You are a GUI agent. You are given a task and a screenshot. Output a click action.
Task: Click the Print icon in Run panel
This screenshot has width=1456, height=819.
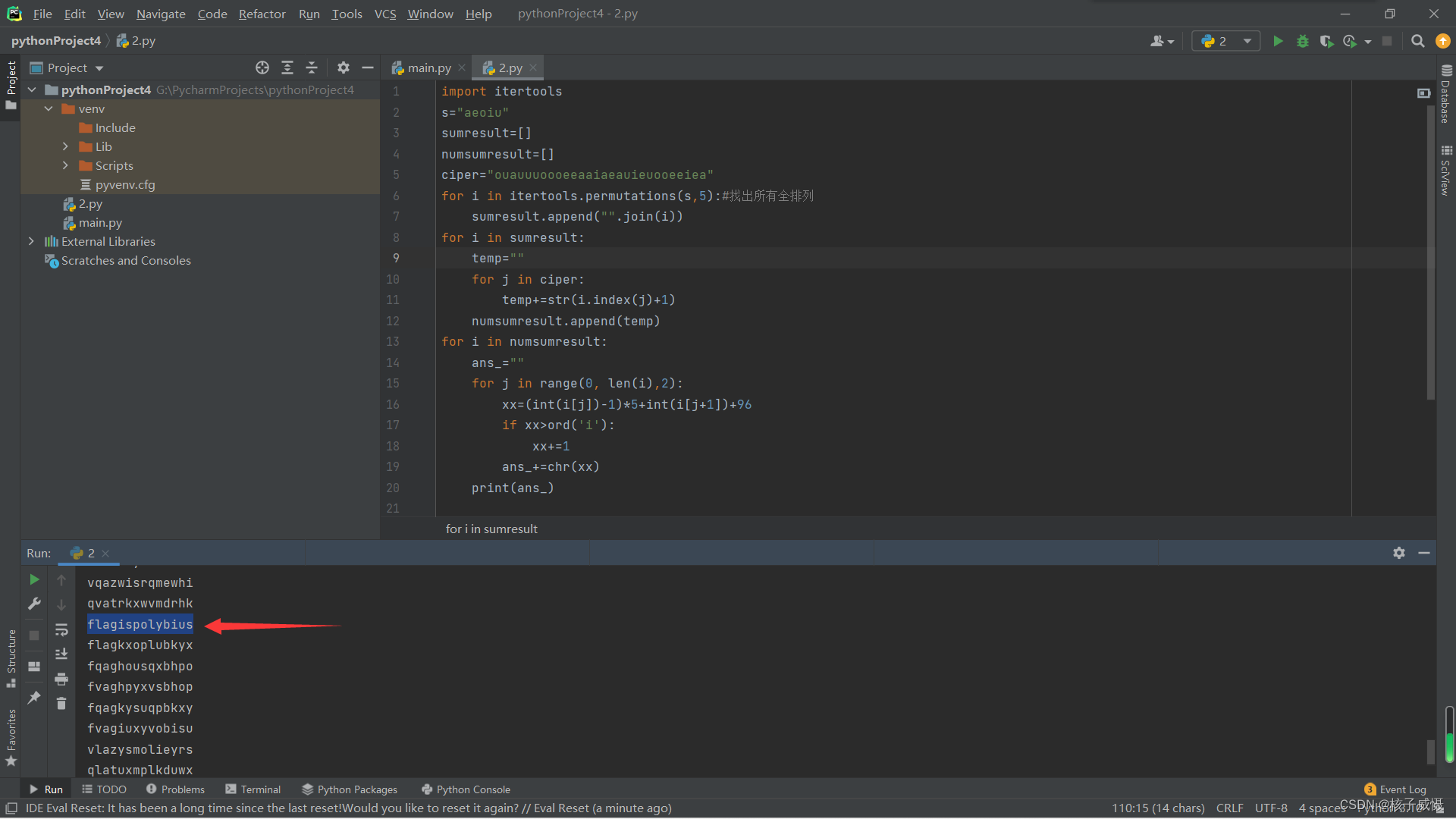61,679
